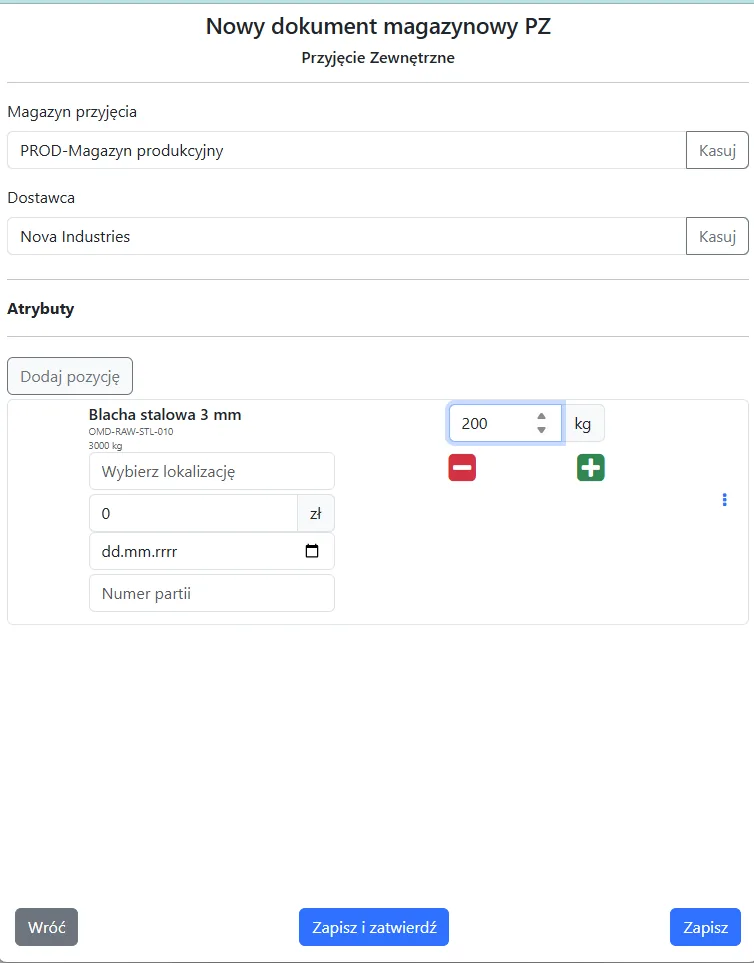This screenshot has width=754, height=963.
Task: Click the item name Blacha stalowa 3 mm
Action: tap(165, 415)
